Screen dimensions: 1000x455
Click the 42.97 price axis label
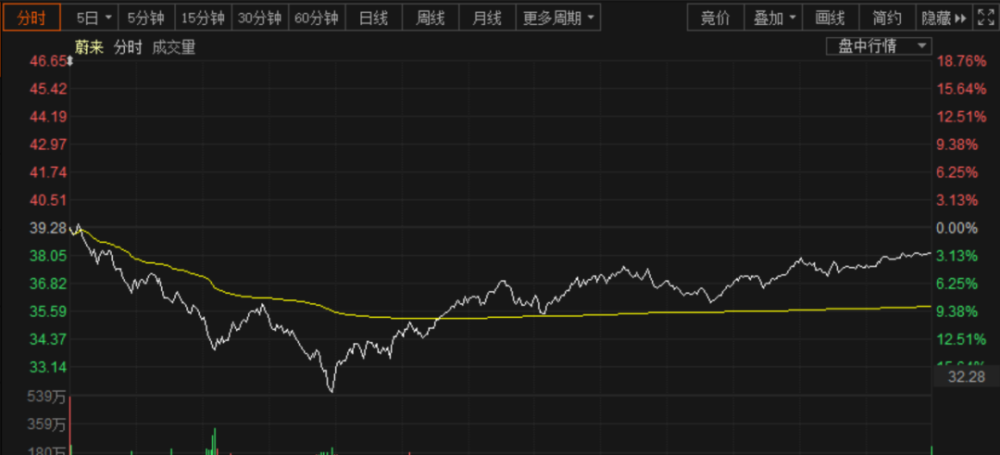[48, 145]
